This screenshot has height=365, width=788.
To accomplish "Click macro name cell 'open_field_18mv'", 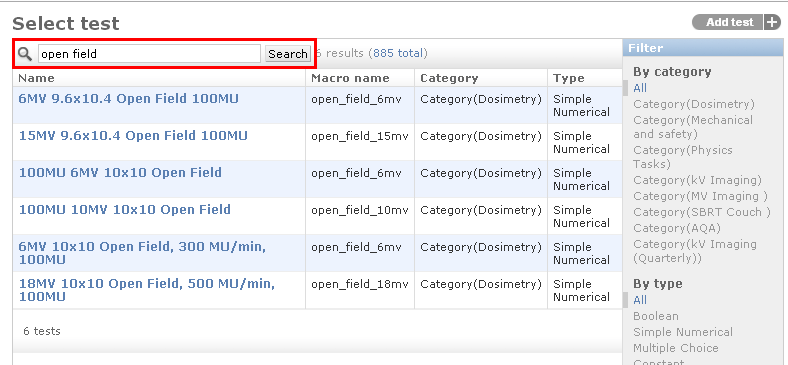I will (360, 284).
